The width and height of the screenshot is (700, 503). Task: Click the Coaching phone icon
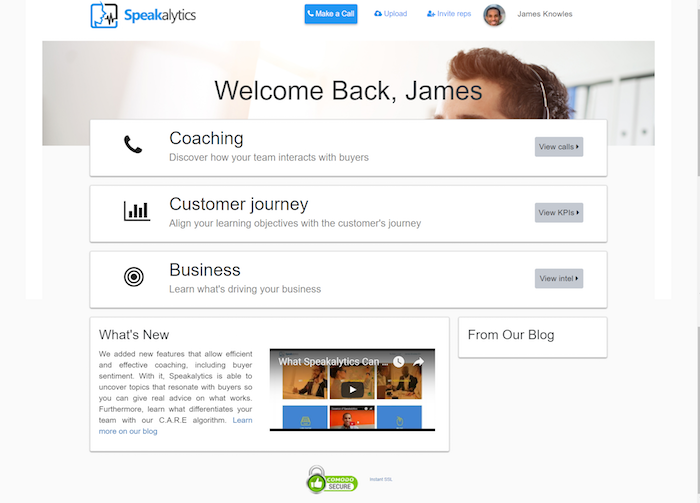[x=133, y=145]
